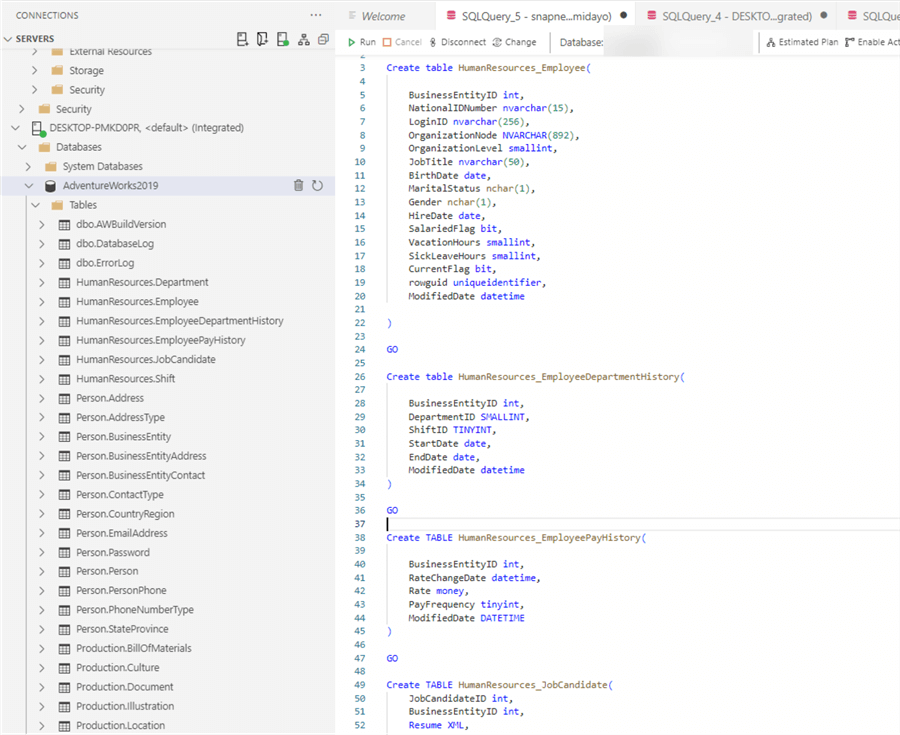Switch to the SQLQuery_4 tab
The image size is (900, 735).
coord(736,17)
